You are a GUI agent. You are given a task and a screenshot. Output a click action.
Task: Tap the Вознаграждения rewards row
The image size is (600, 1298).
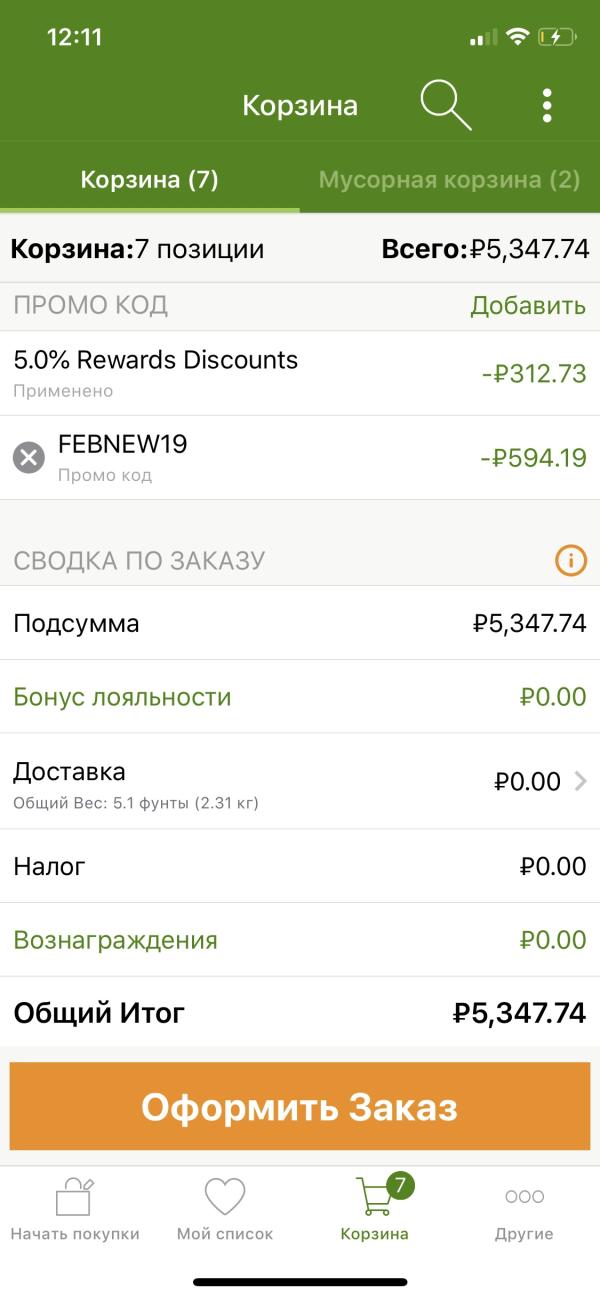click(x=300, y=940)
